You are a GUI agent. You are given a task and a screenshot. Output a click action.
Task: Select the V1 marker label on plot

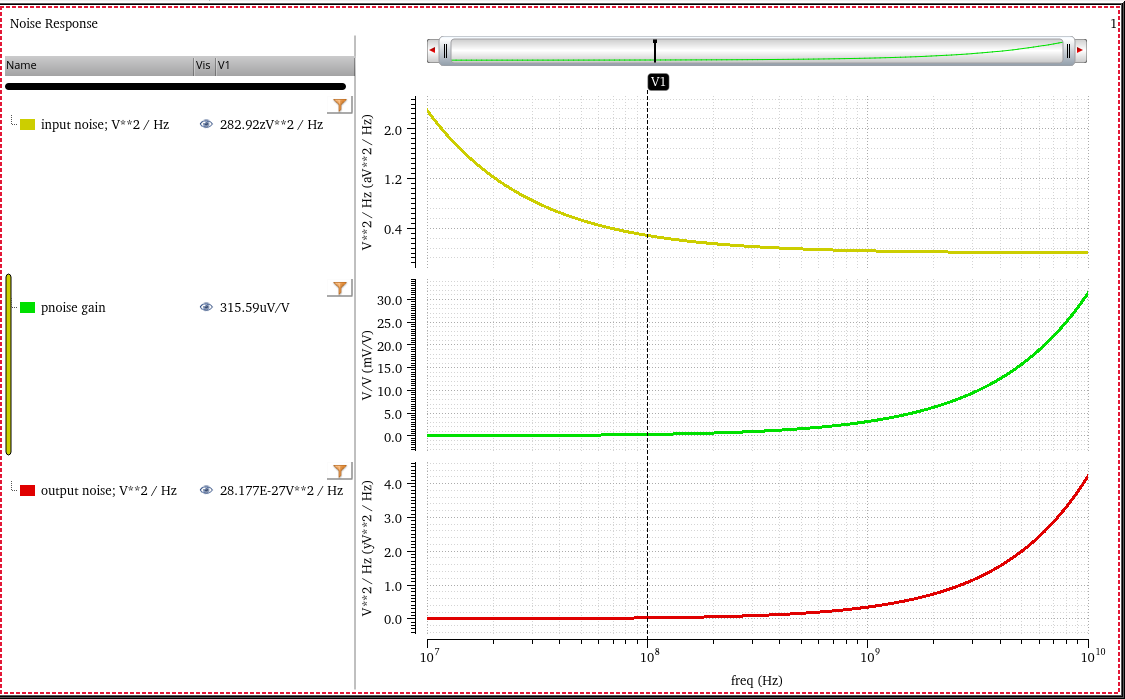click(658, 82)
